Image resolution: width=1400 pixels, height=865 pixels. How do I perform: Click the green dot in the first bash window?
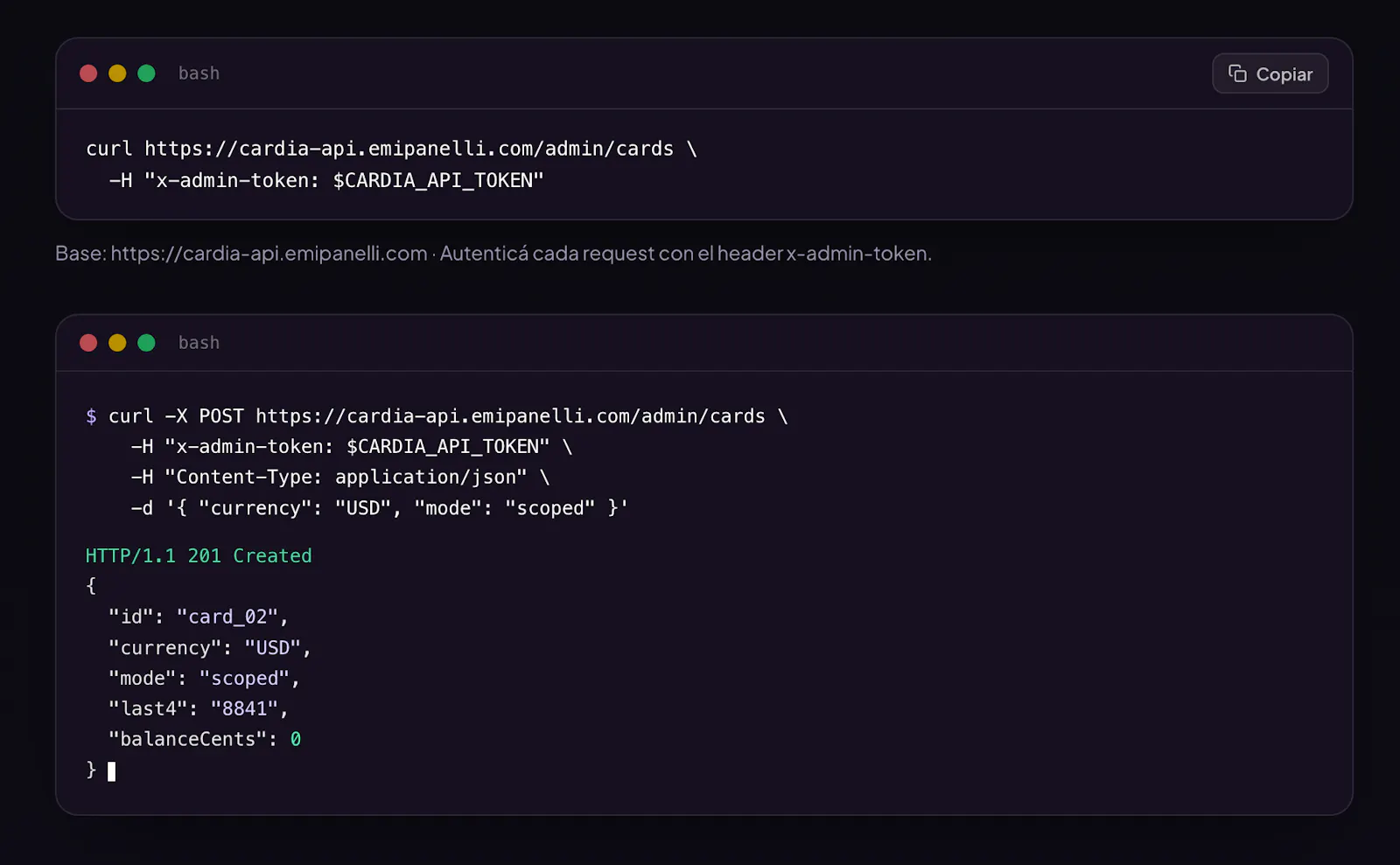click(x=146, y=73)
